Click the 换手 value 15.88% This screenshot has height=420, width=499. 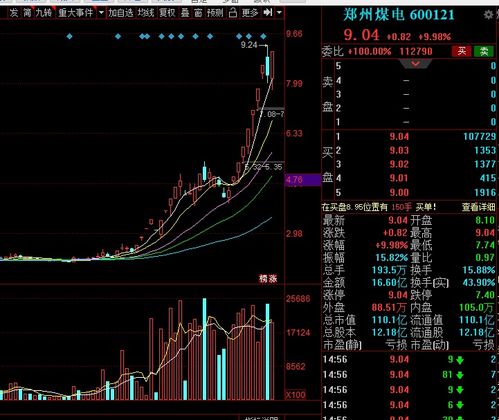pos(479,270)
